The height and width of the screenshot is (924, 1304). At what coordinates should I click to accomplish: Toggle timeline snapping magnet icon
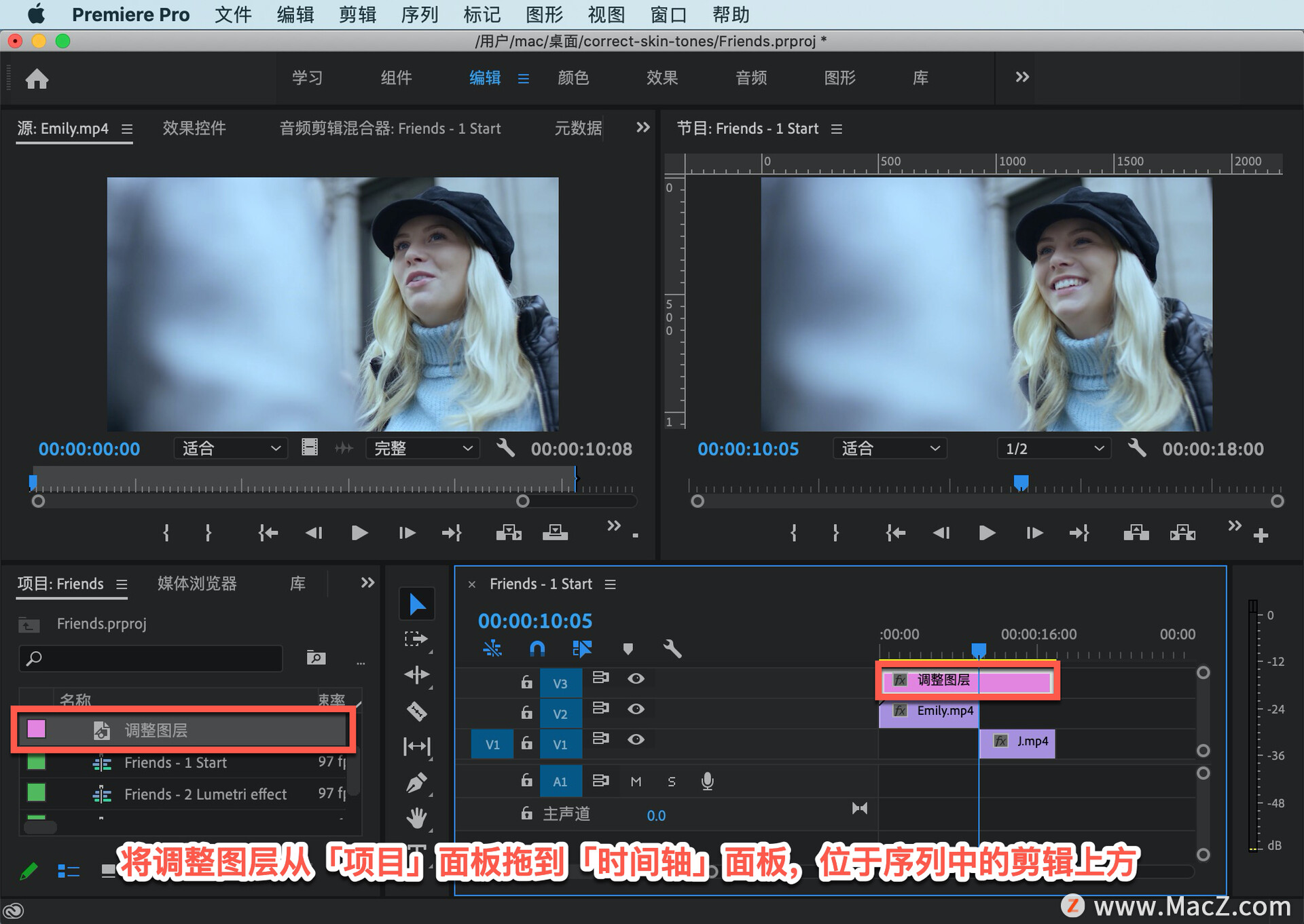tap(537, 648)
